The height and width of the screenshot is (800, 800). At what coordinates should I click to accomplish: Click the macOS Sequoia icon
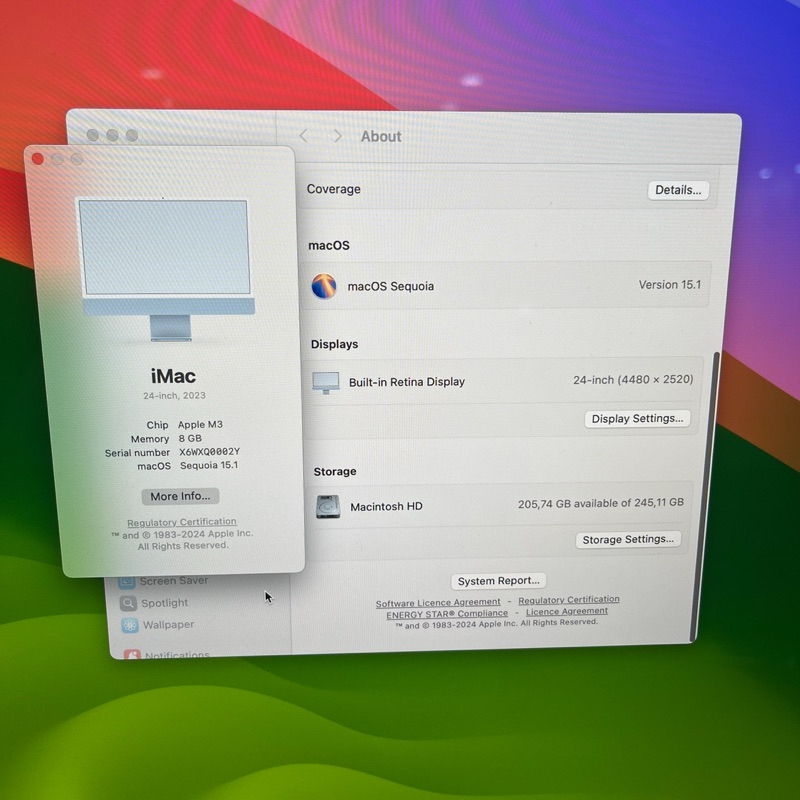(x=325, y=286)
